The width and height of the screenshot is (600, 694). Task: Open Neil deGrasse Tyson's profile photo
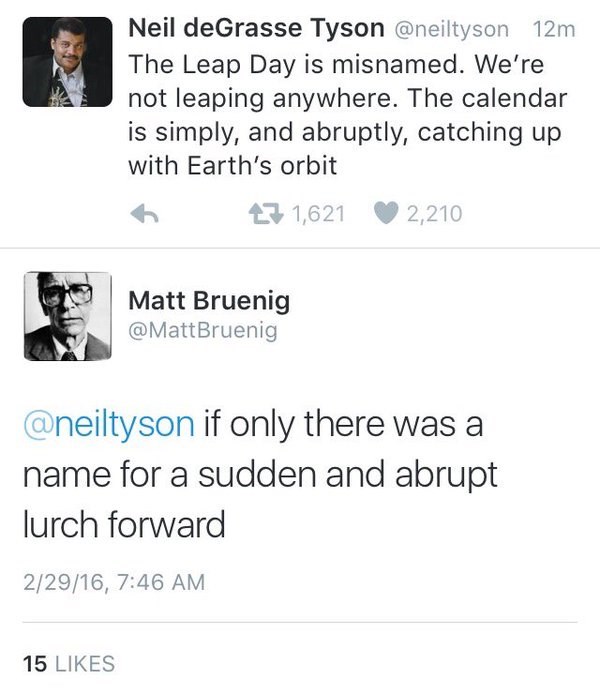pos(67,62)
